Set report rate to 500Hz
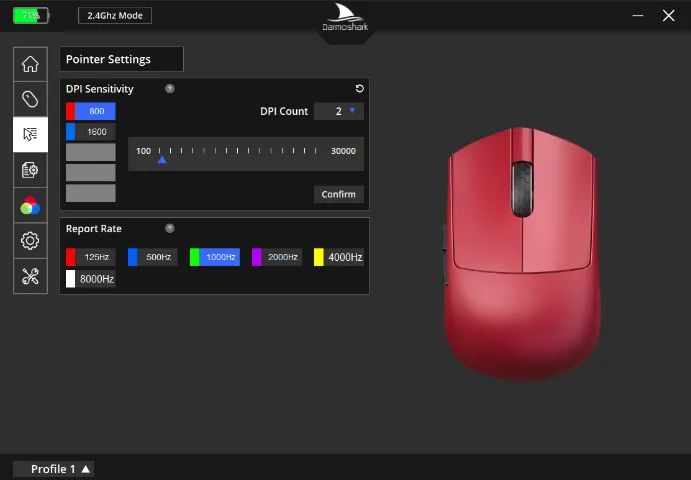 coord(152,257)
